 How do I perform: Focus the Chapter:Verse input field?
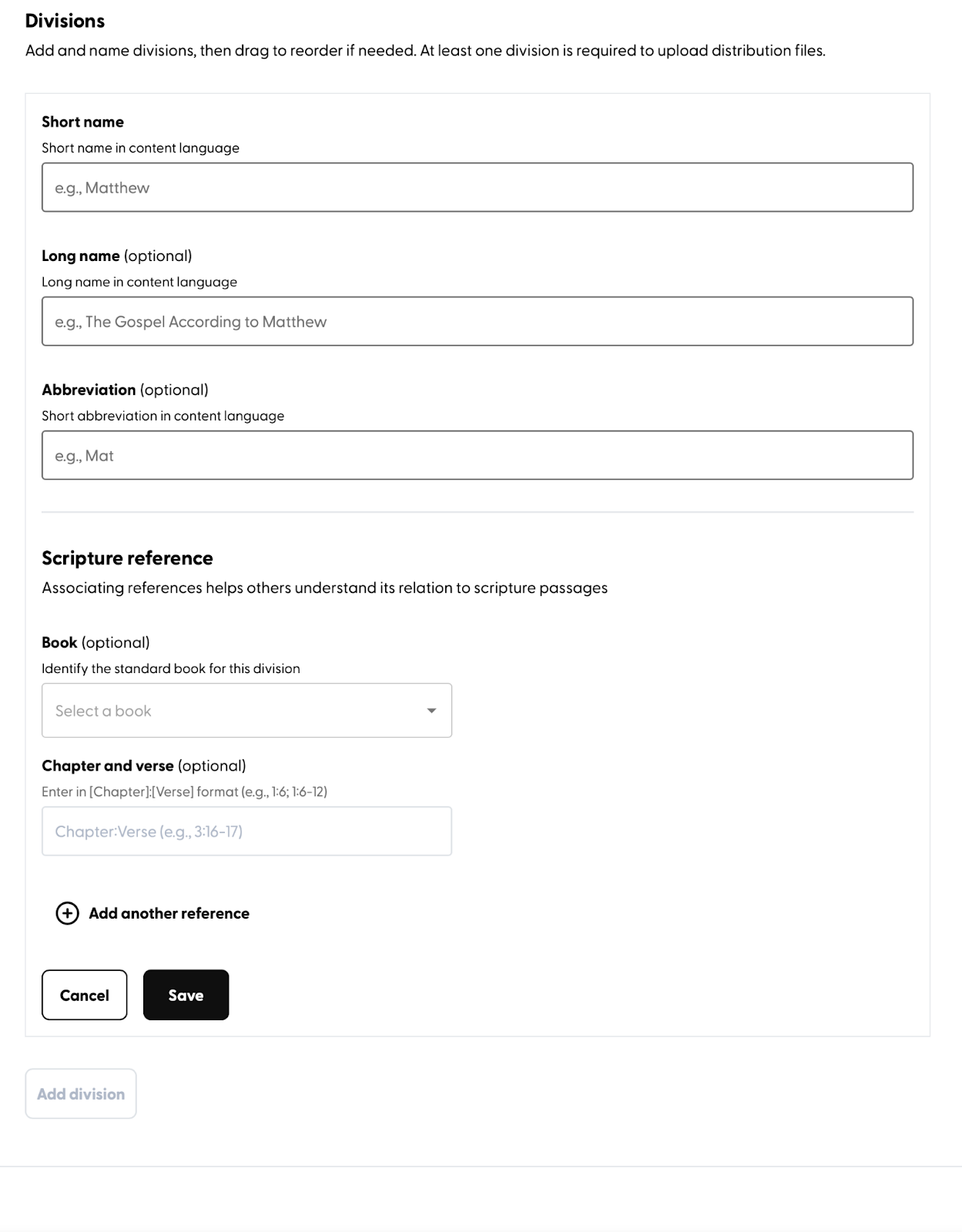(246, 832)
